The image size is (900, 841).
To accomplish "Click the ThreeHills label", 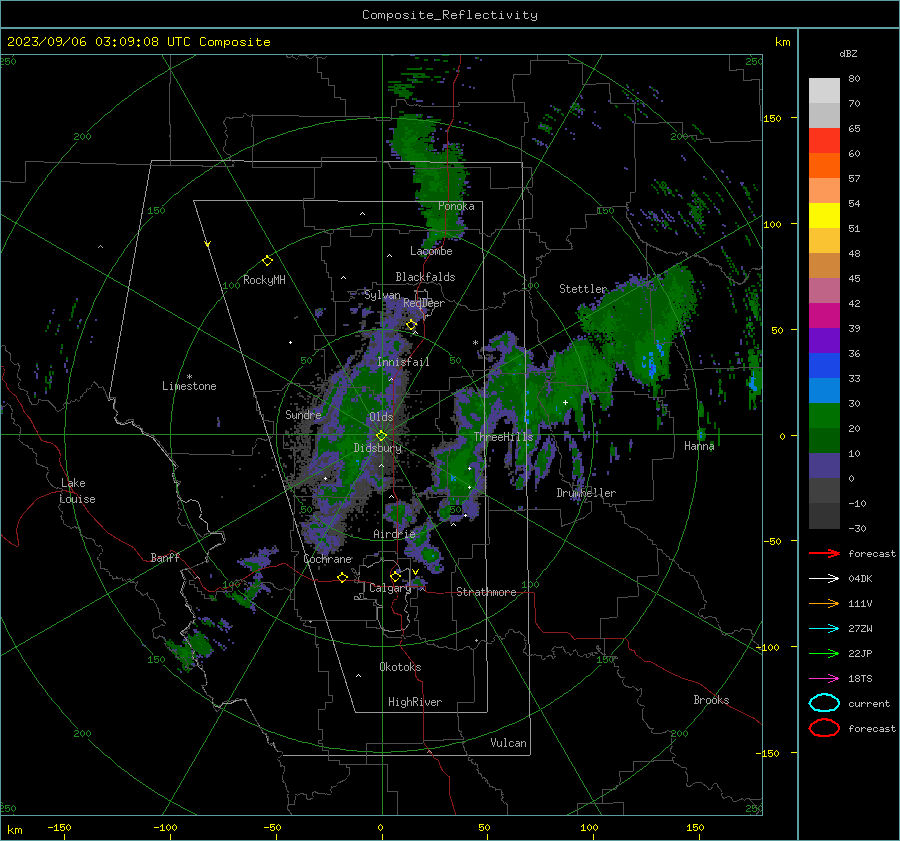I will pos(503,437).
